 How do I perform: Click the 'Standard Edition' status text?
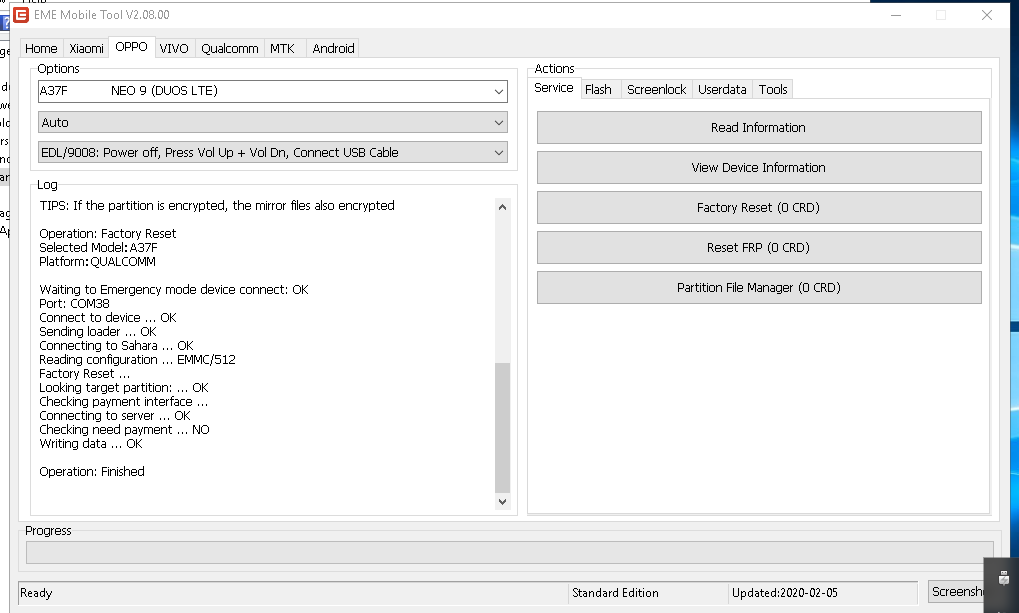615,593
